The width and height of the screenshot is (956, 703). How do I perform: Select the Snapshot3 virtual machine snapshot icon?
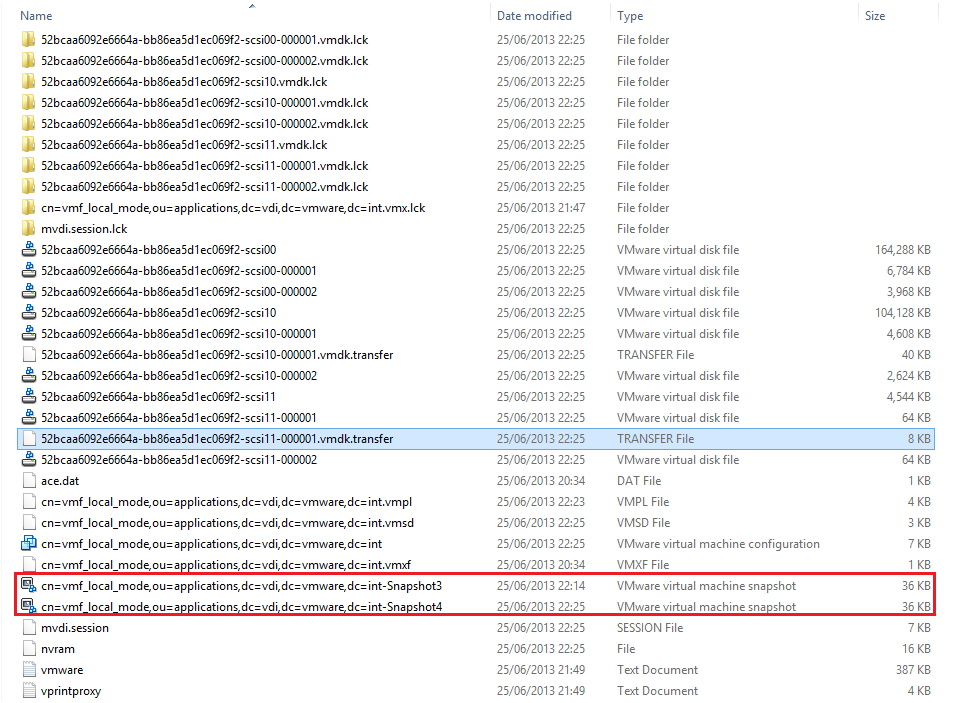pyautogui.click(x=29, y=586)
